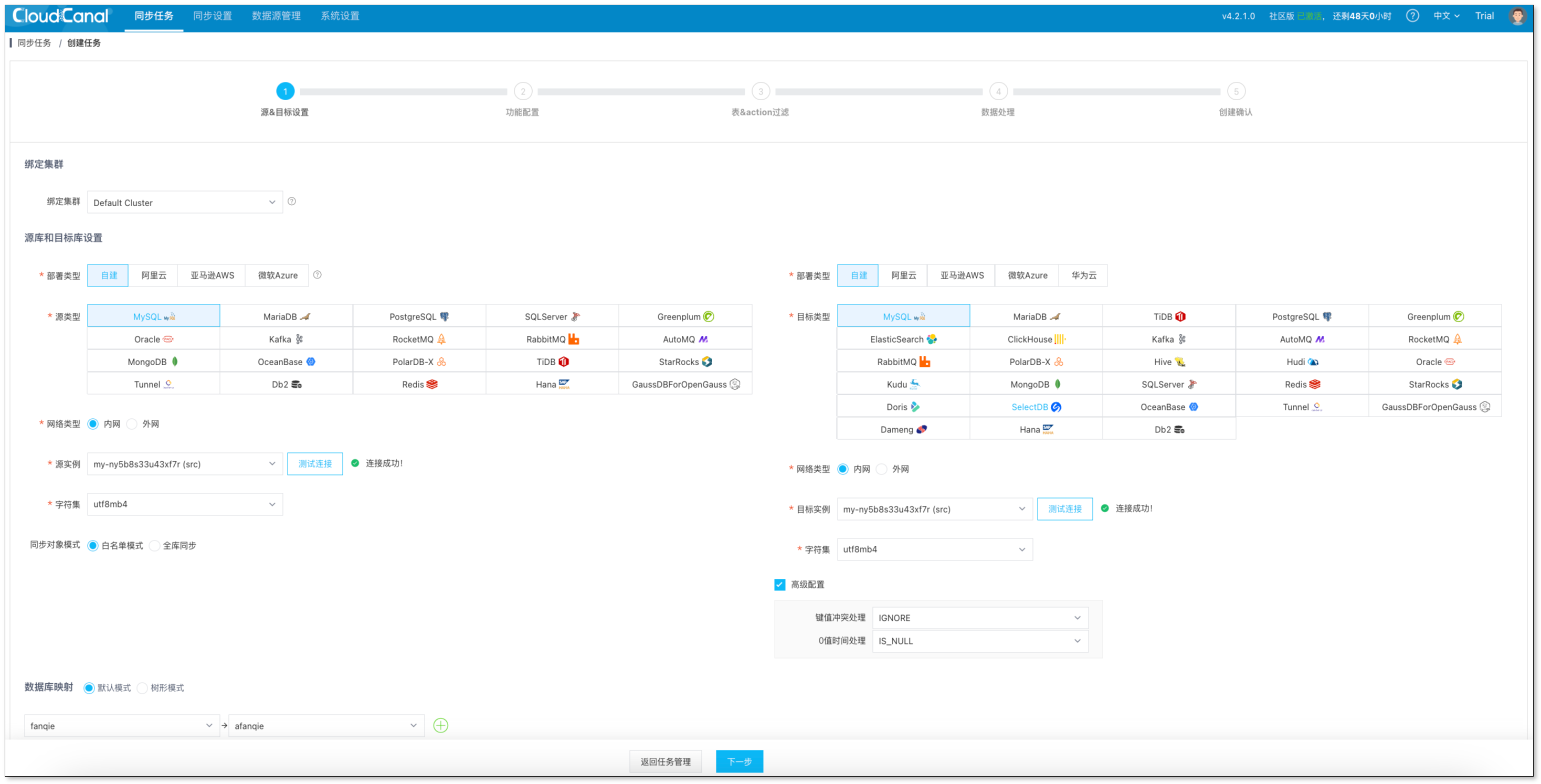Click help icon next to source deployment types
The image size is (1541, 784).
(318, 275)
